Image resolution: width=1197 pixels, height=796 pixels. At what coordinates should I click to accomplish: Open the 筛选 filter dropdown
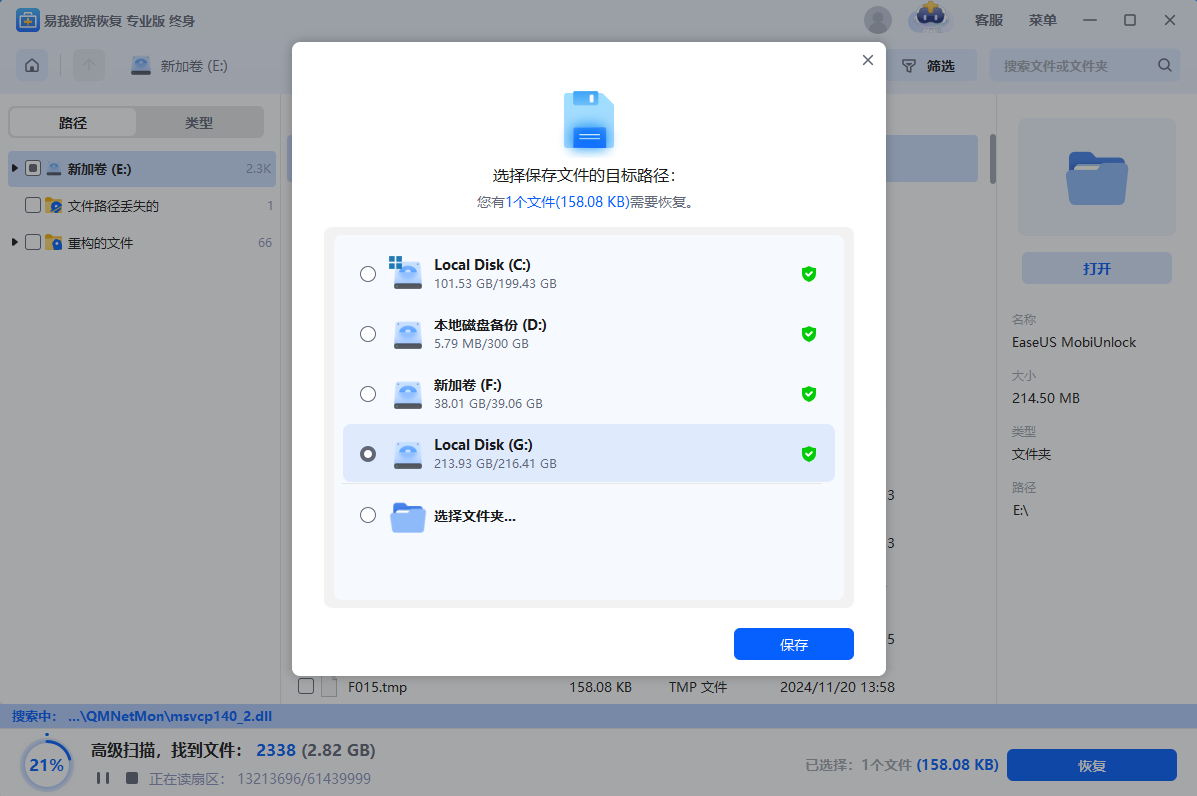click(929, 66)
